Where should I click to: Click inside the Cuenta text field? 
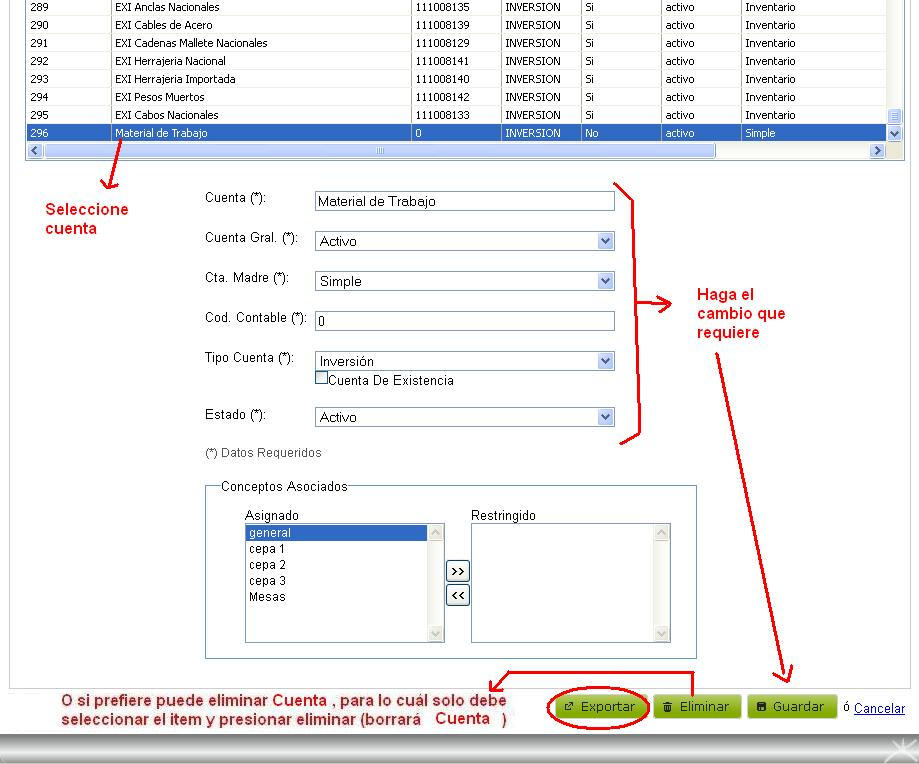point(464,200)
